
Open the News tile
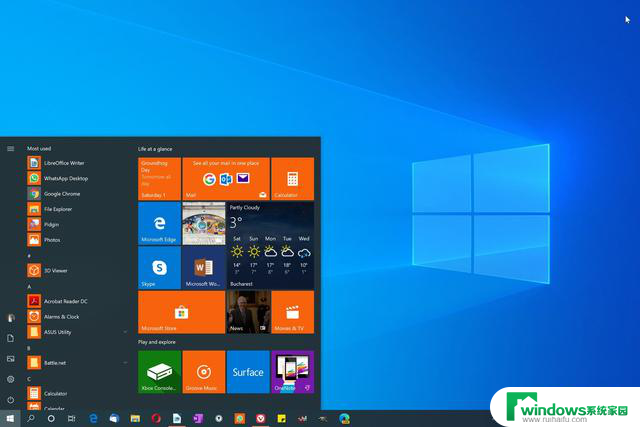[248, 312]
